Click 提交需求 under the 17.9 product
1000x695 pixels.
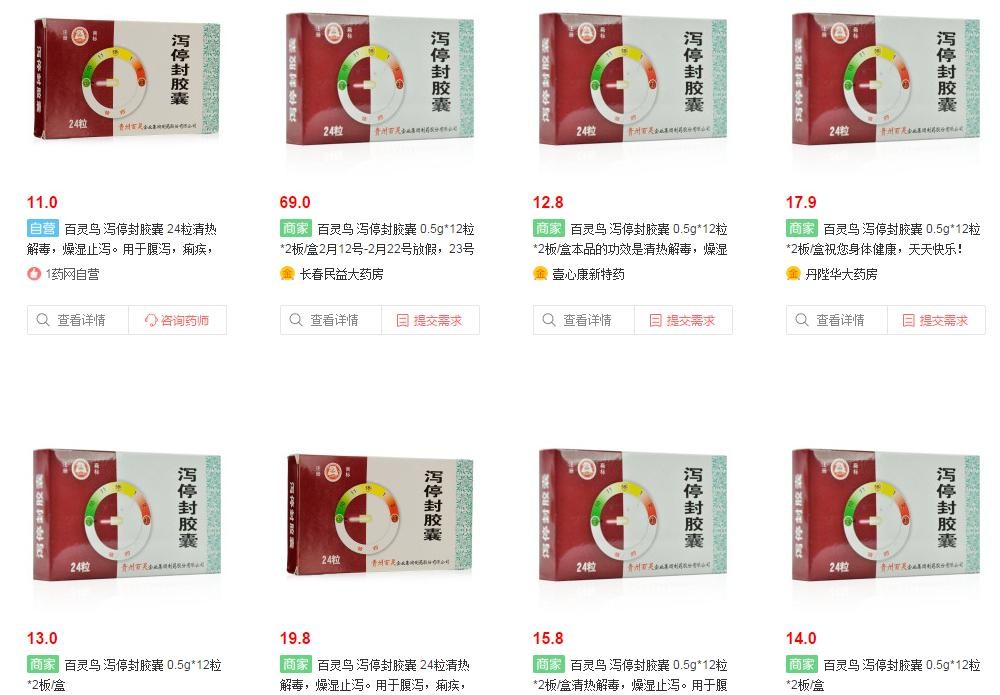(x=936, y=320)
